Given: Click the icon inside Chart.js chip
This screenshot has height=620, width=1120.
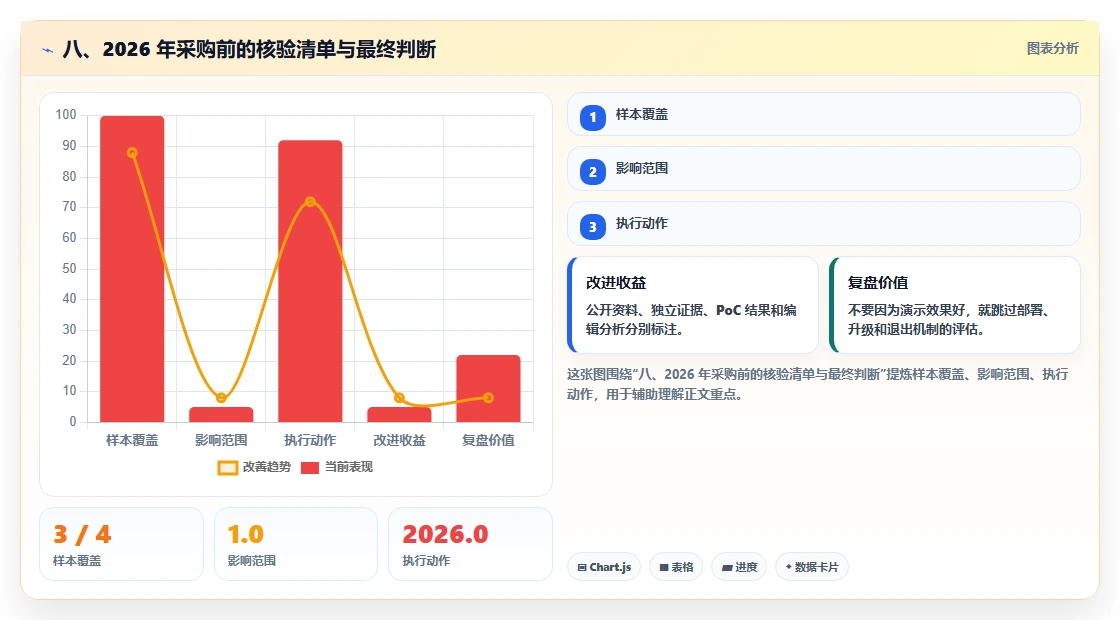Looking at the screenshot, I should [582, 567].
